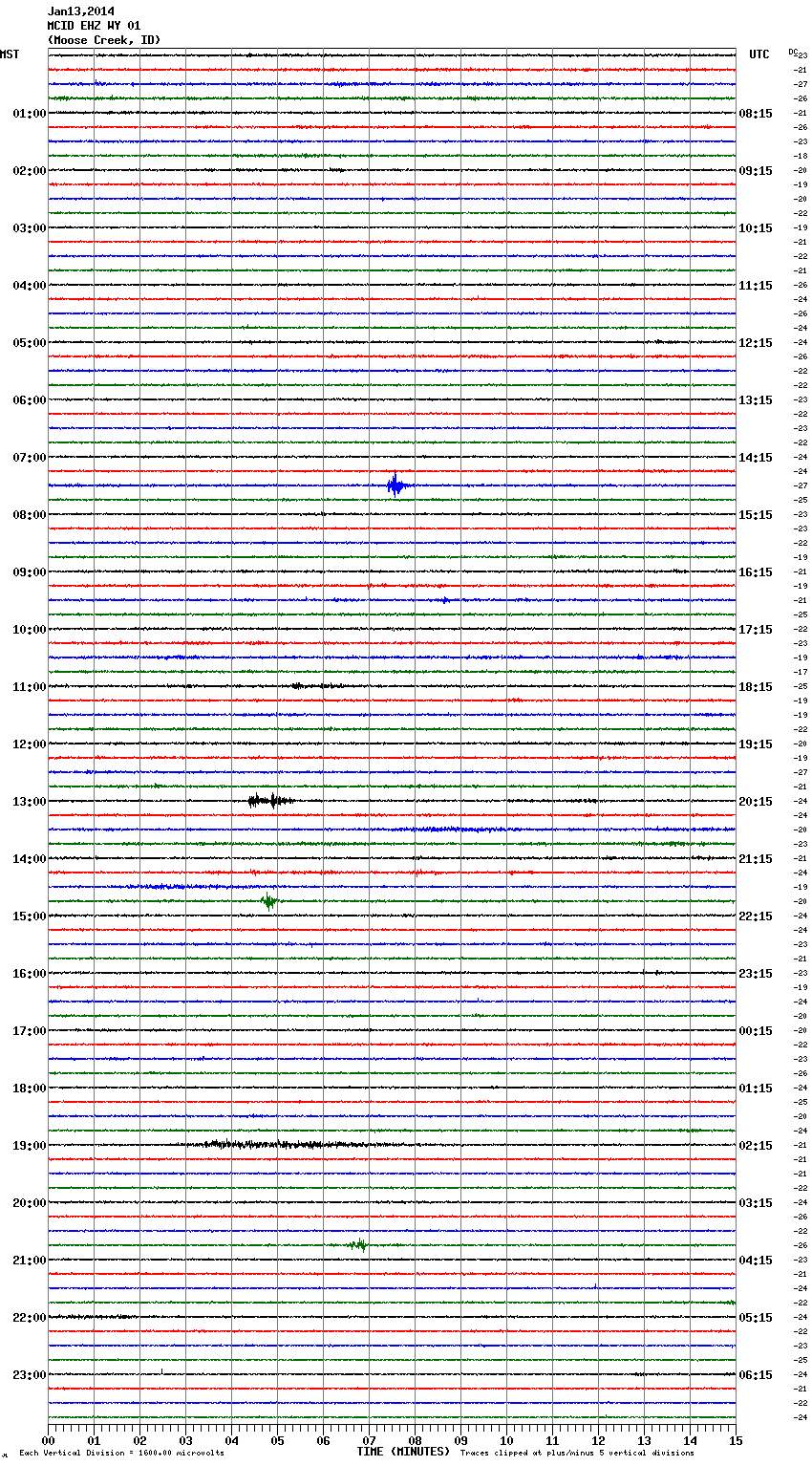The width and height of the screenshot is (812, 1466).
Task: Select the 05:00 MST hour label
Action: tap(30, 343)
